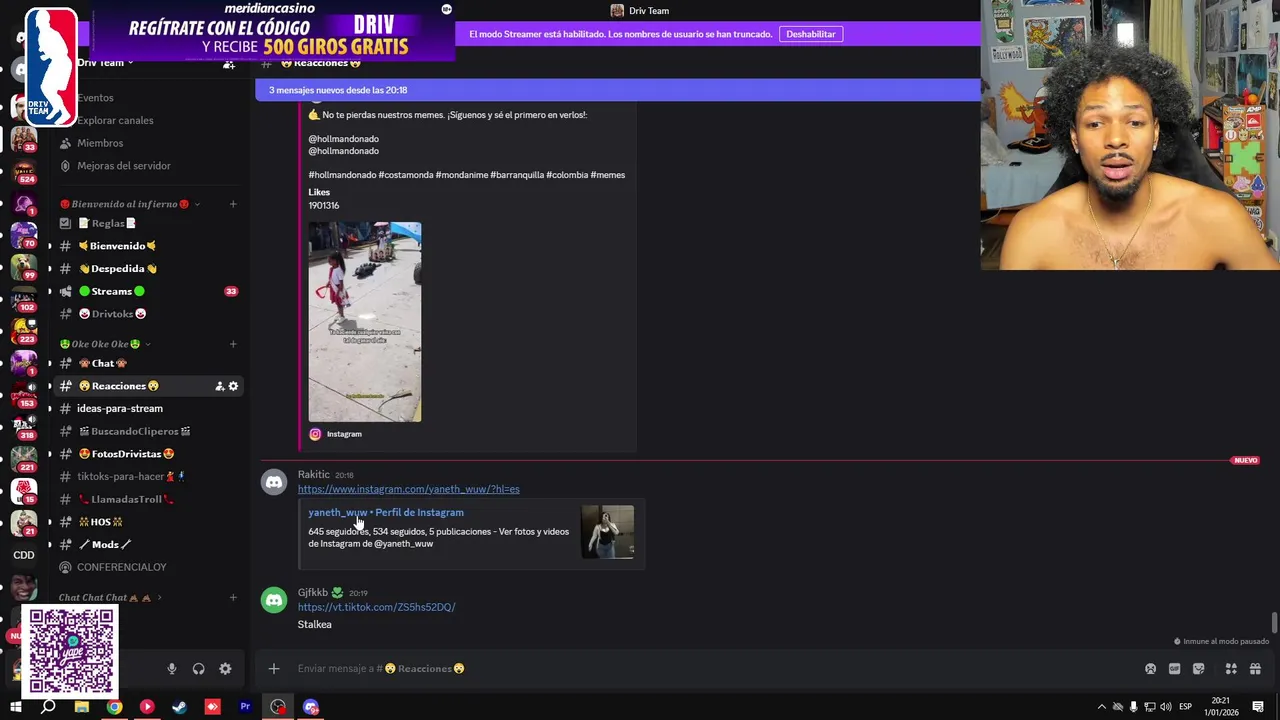The height and width of the screenshot is (720, 1280).
Task: Add channel to Chat Chat Chat category
Action: (x=233, y=598)
